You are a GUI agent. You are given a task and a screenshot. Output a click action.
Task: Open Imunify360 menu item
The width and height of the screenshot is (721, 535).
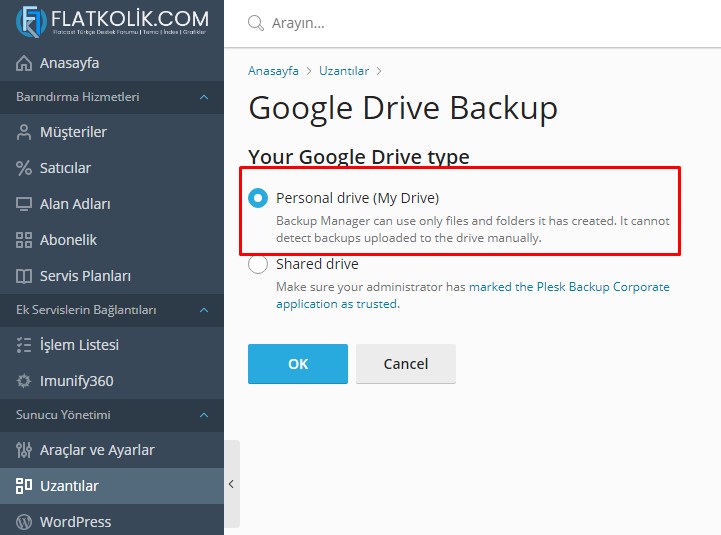pyautogui.click(x=112, y=381)
